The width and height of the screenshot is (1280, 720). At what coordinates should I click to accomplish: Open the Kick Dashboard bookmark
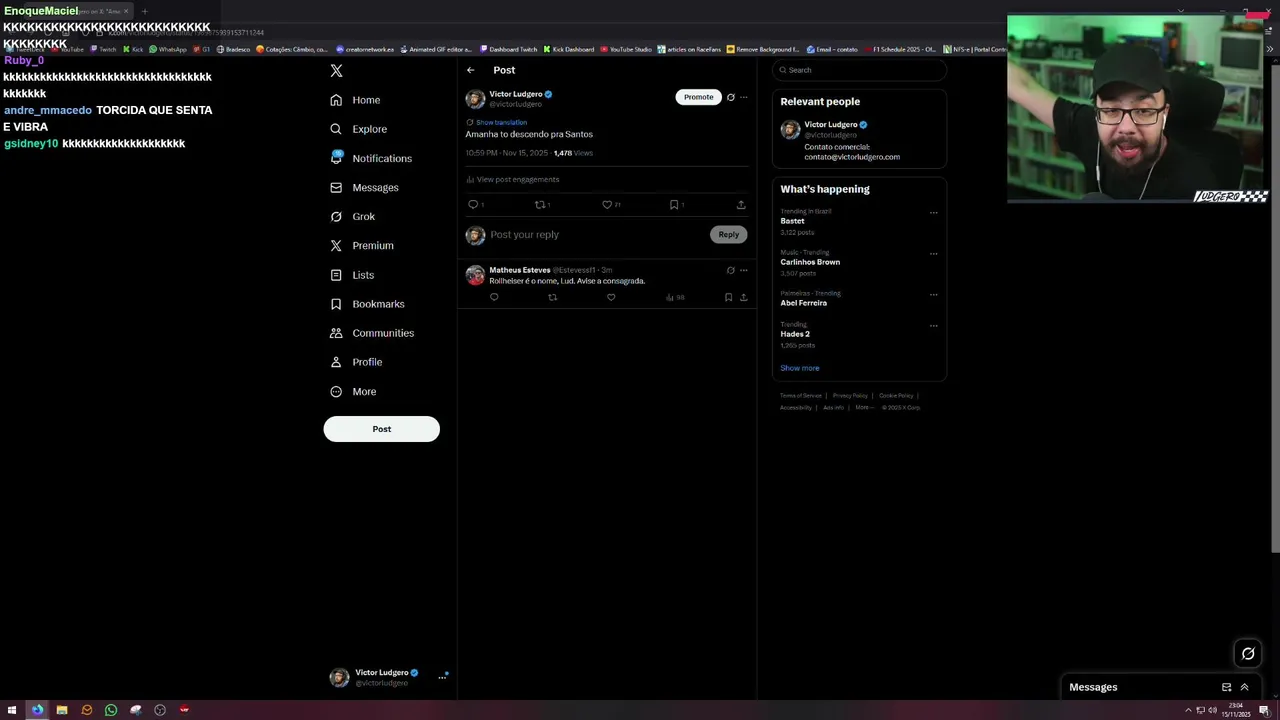pyautogui.click(x=568, y=49)
